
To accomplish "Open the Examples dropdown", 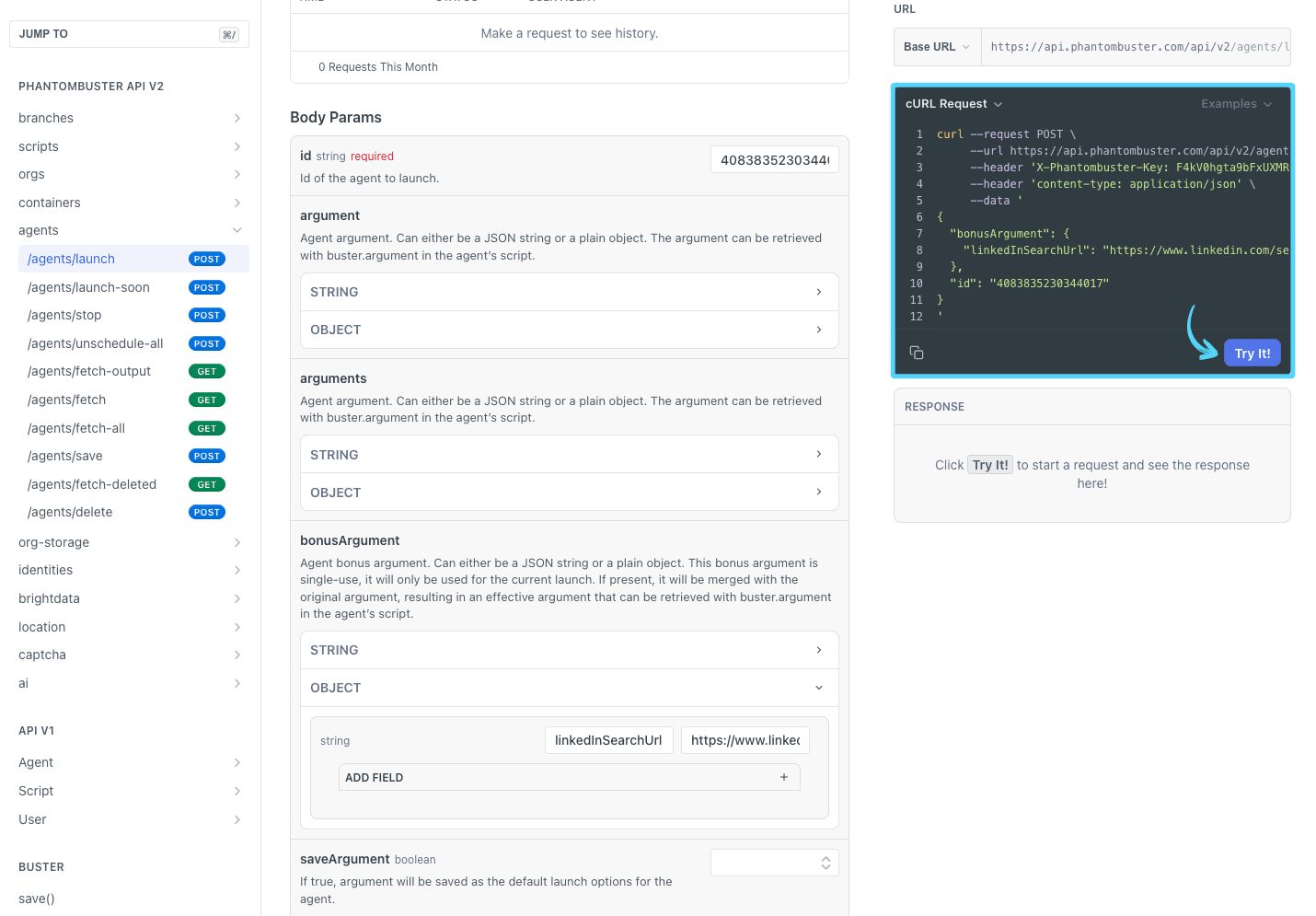I will click(x=1236, y=104).
